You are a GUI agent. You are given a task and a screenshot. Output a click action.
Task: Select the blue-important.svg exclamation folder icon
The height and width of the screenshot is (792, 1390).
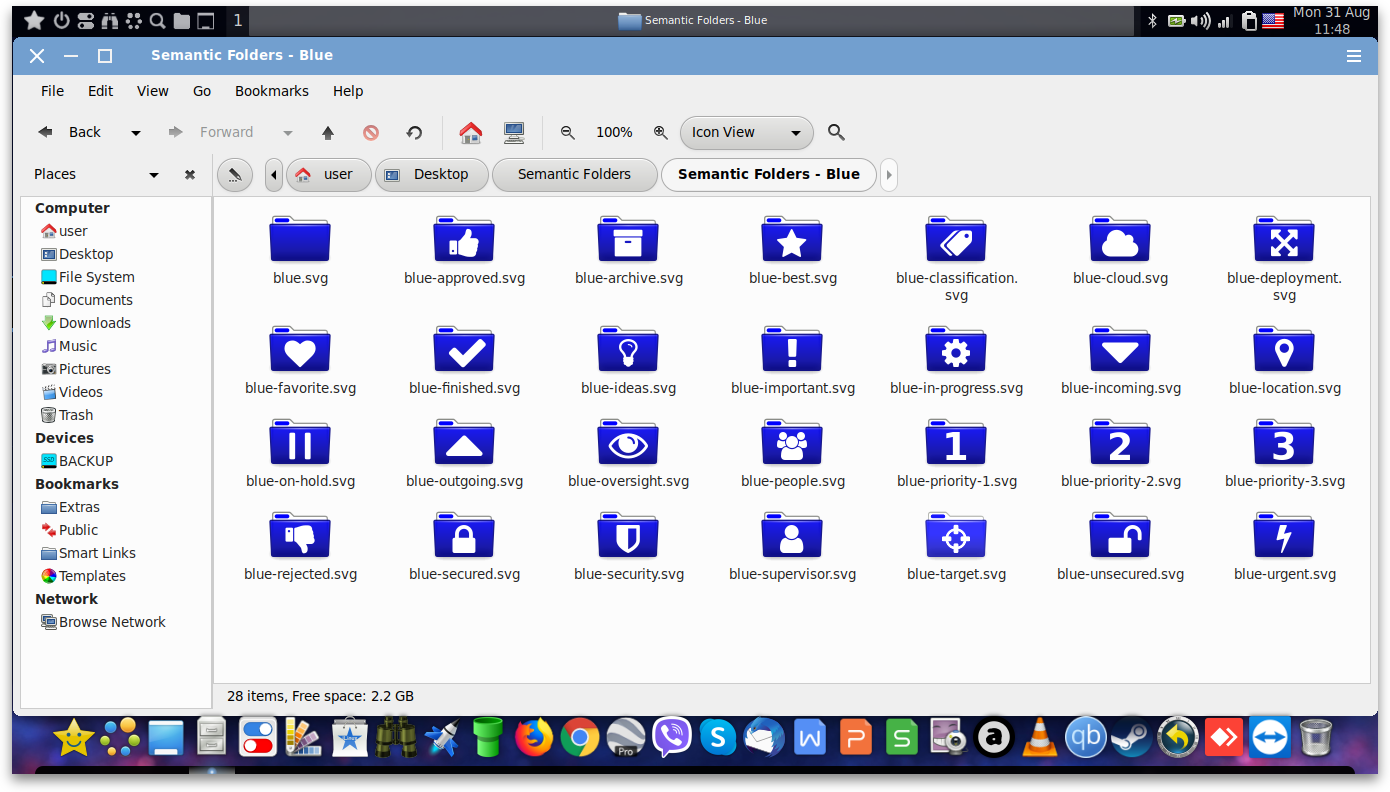[792, 349]
